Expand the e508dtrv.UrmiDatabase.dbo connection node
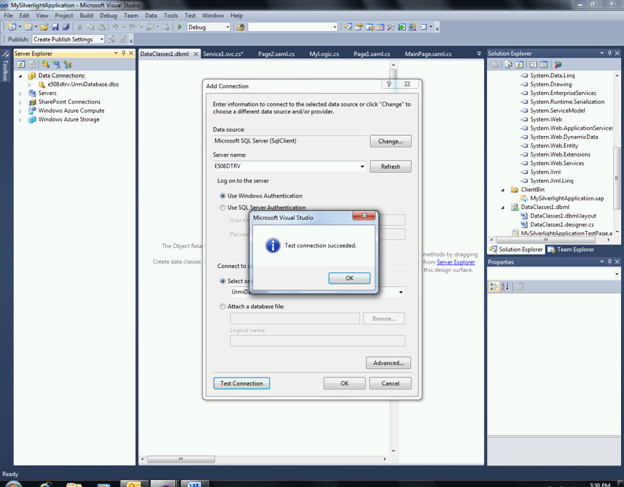The width and height of the screenshot is (624, 487). tap(29, 84)
